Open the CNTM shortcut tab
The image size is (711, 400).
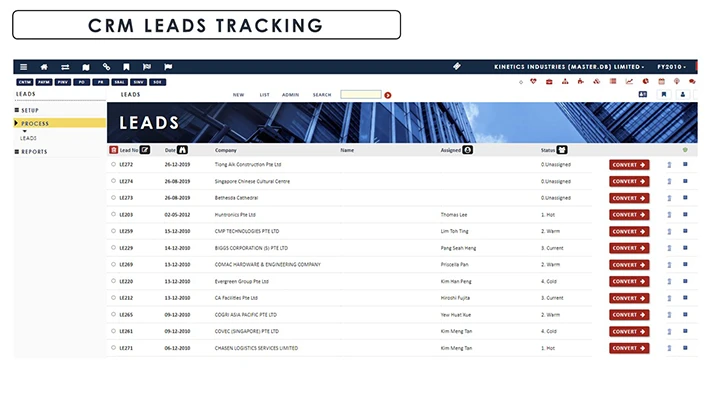click(24, 82)
